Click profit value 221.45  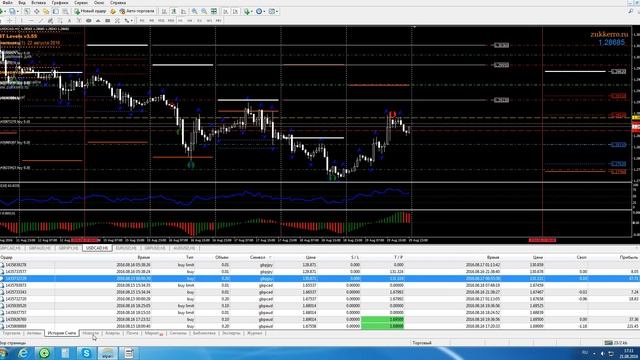[632, 326]
